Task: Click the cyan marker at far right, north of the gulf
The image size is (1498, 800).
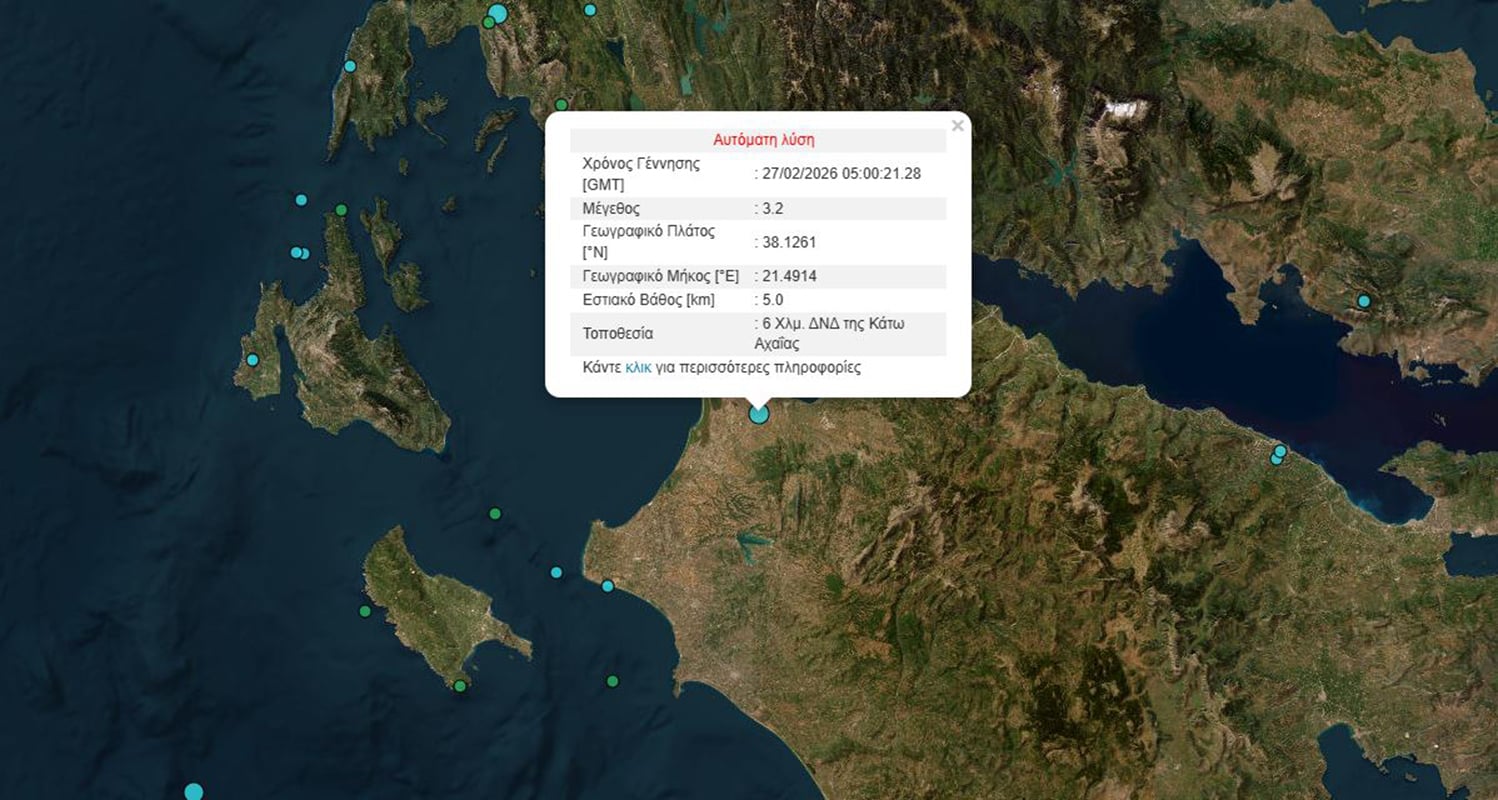Action: pos(1363,301)
